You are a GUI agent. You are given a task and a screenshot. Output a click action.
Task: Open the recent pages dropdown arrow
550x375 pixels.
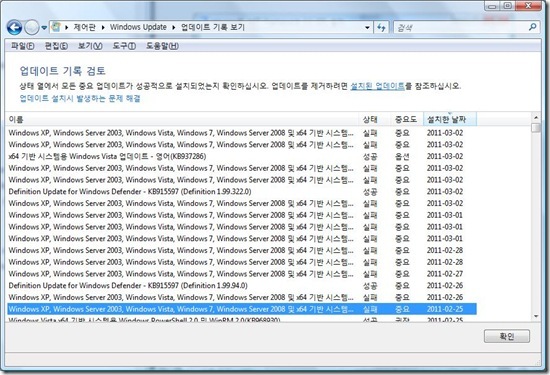[44, 28]
